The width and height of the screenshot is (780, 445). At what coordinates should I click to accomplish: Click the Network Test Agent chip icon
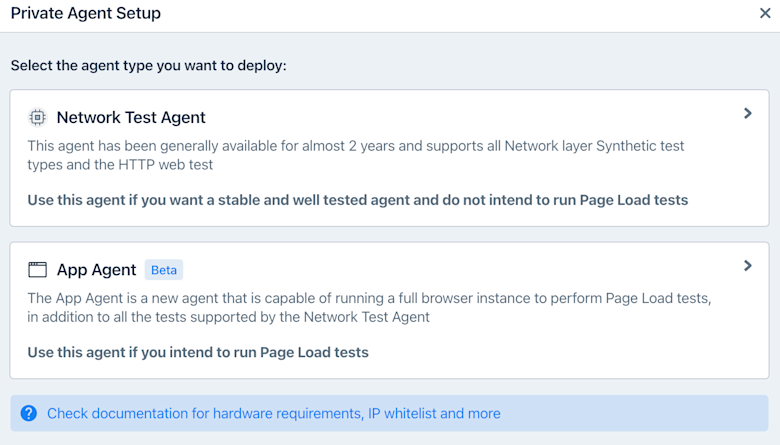pyautogui.click(x=37, y=117)
